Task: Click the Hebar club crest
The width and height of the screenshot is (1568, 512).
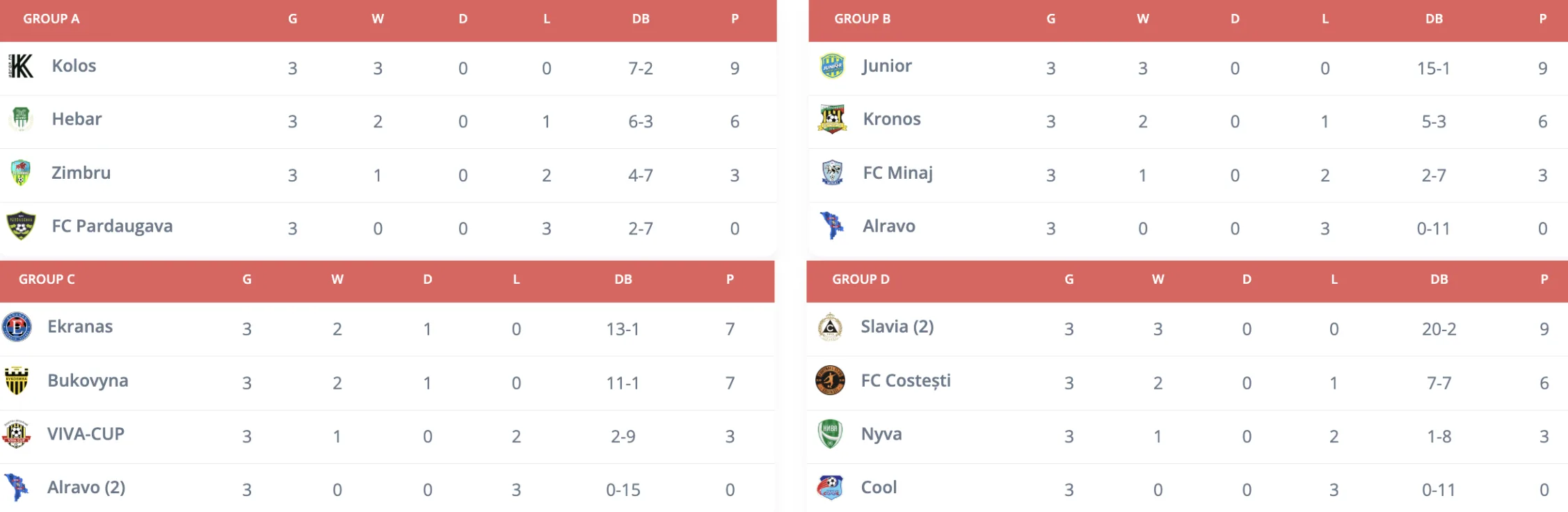Action: tap(21, 119)
